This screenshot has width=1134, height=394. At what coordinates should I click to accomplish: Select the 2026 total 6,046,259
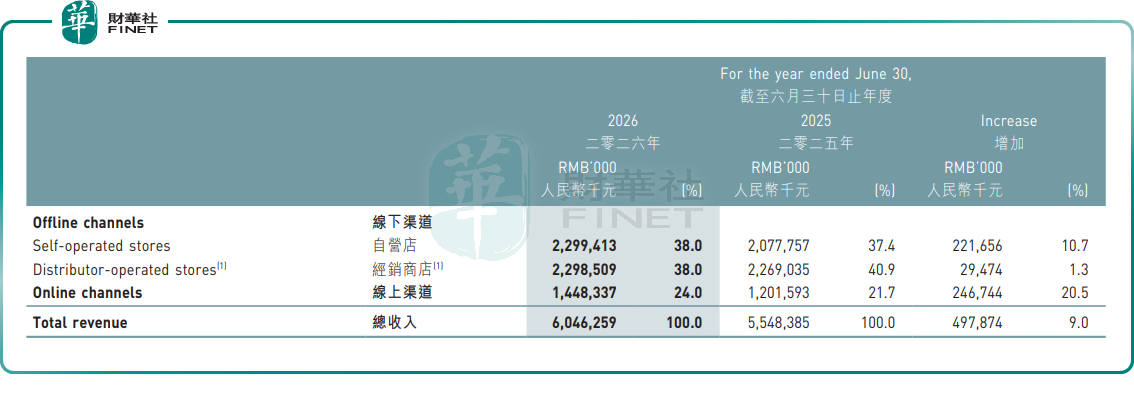point(584,323)
